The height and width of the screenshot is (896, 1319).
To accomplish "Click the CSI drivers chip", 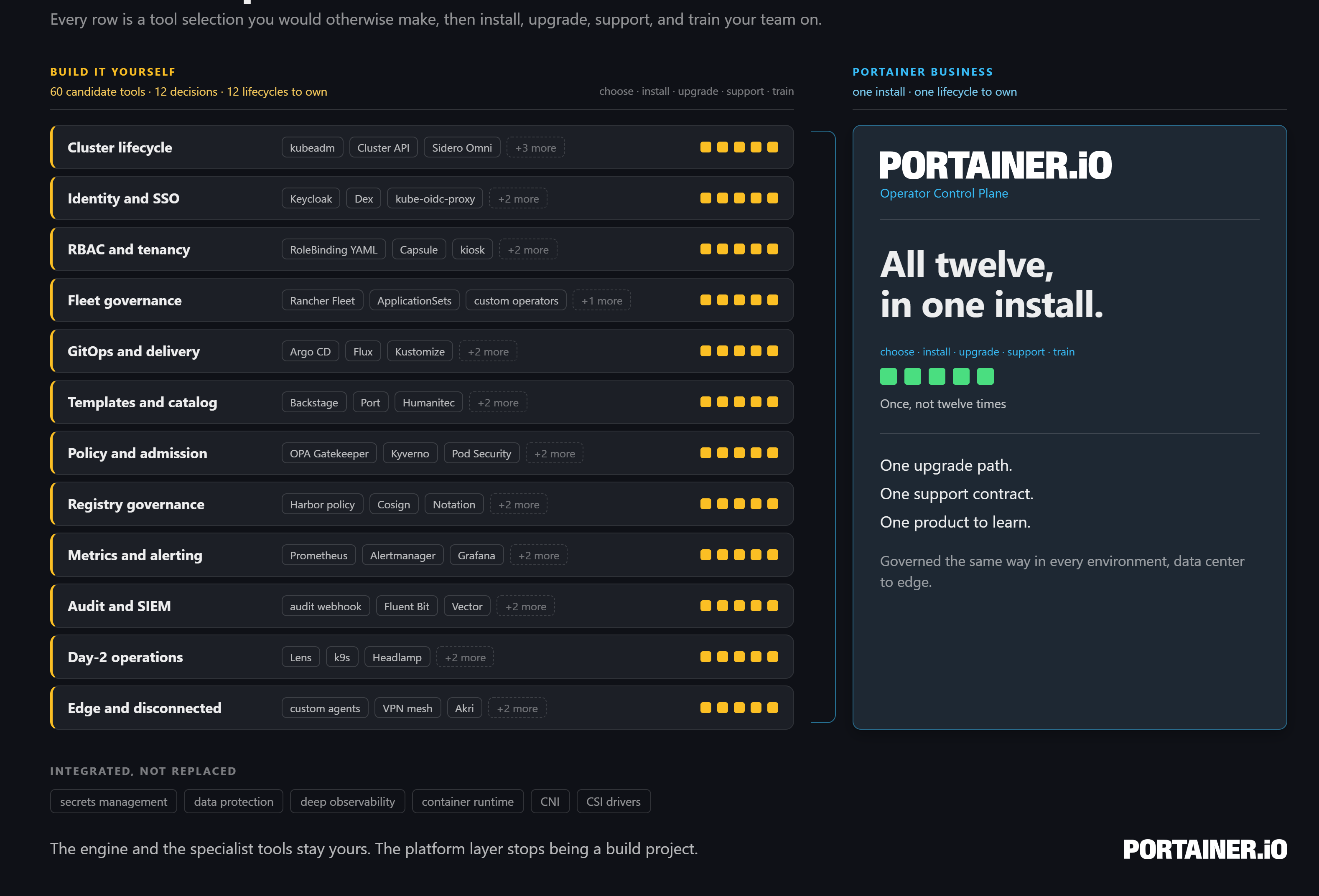I will tap(614, 801).
